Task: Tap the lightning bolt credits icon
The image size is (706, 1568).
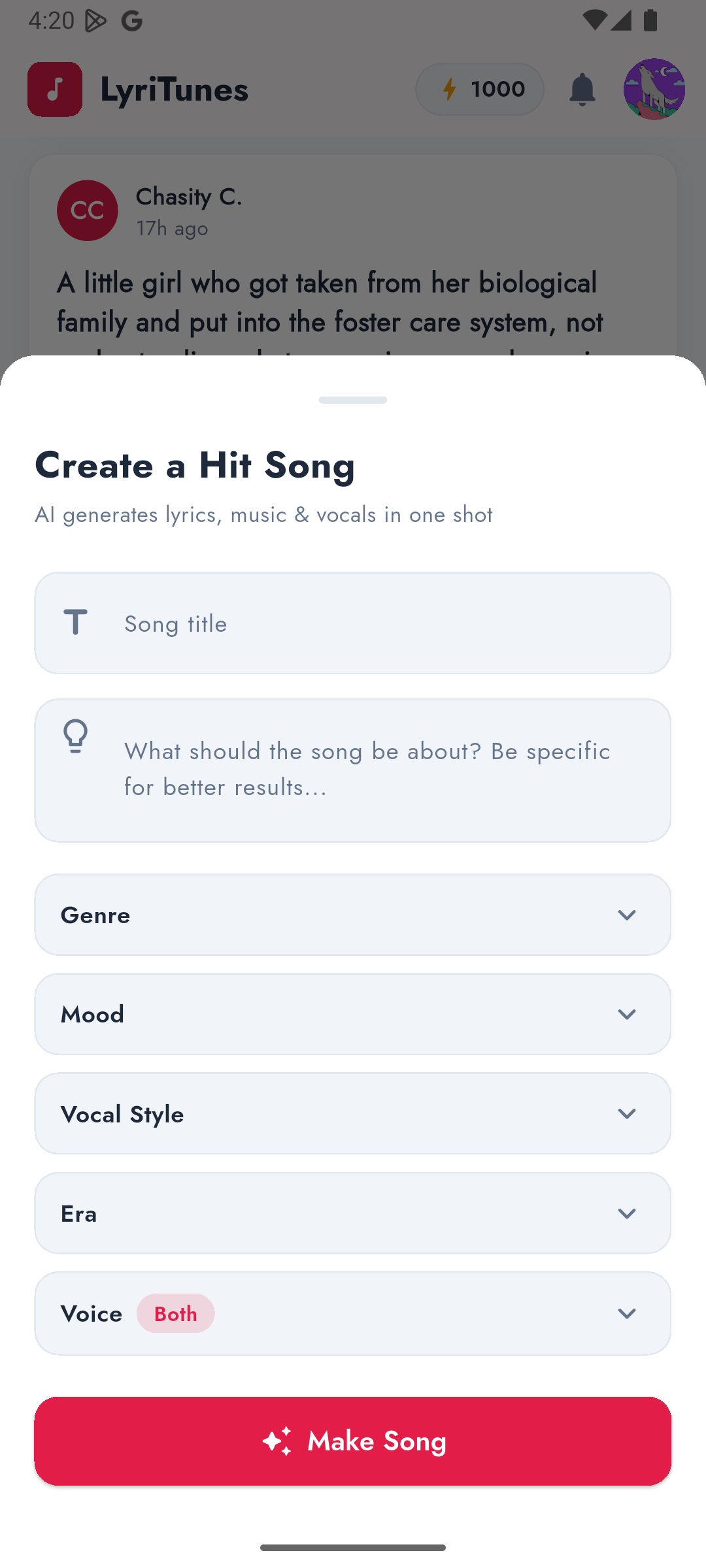Action: tap(449, 89)
